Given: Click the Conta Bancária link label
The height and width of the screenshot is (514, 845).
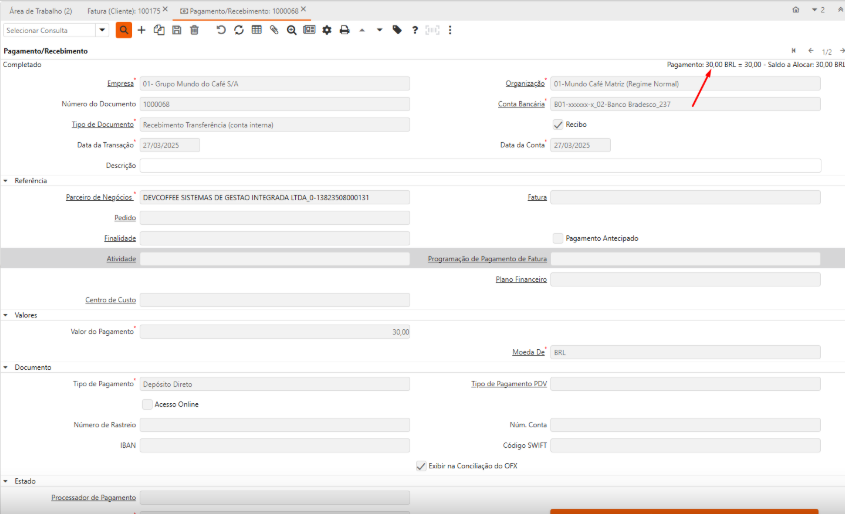Looking at the screenshot, I should coord(521,104).
